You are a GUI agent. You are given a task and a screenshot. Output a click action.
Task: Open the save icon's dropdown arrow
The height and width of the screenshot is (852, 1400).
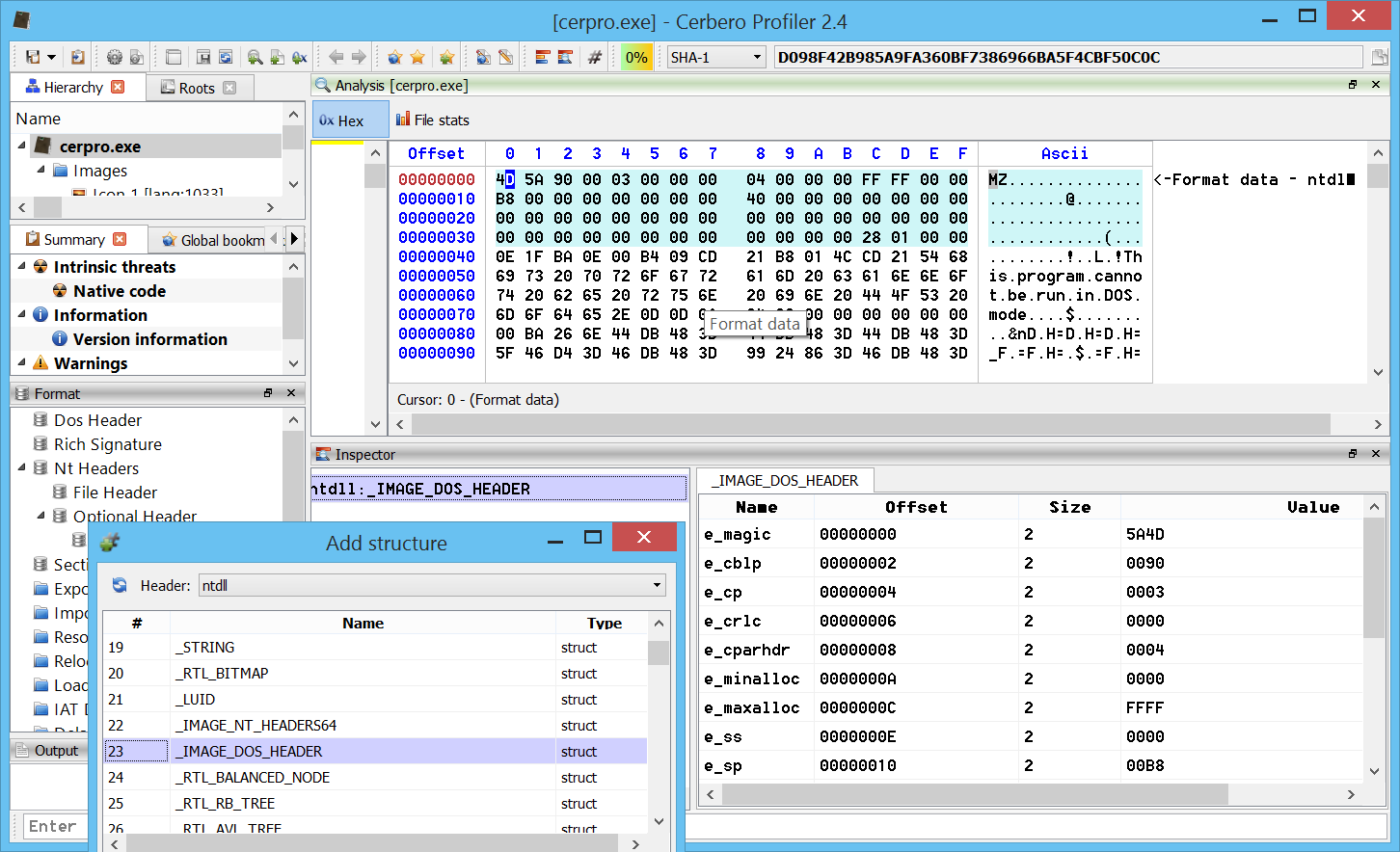pos(51,57)
